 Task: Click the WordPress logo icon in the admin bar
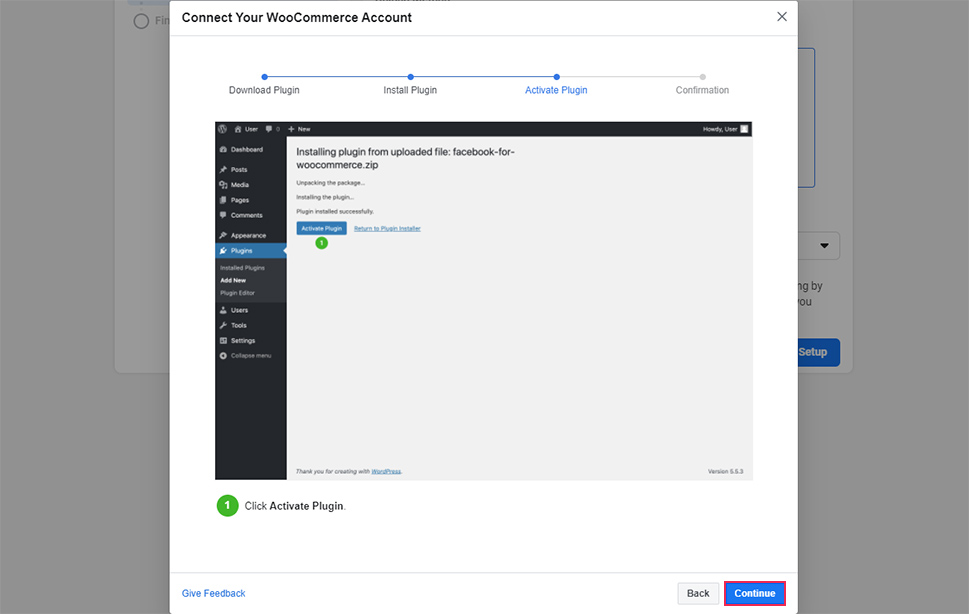222,129
